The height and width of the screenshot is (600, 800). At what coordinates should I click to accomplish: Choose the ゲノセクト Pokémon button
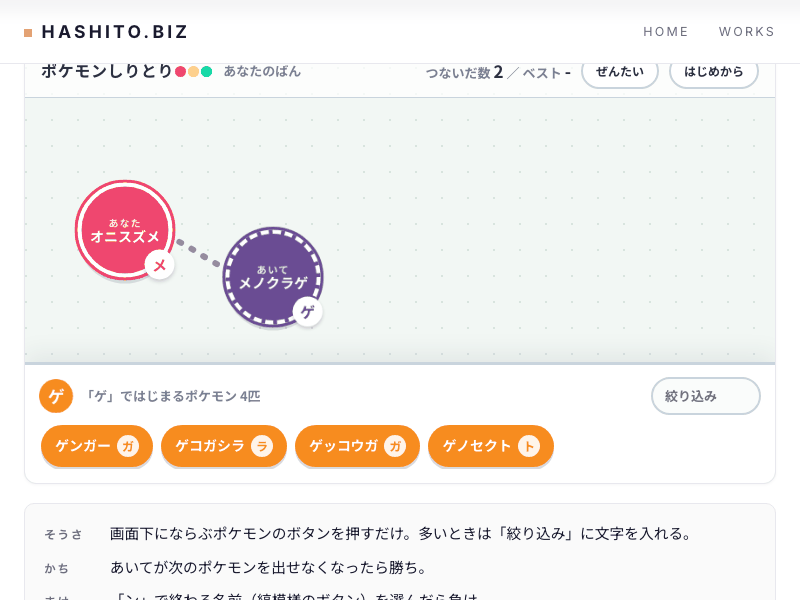[491, 446]
